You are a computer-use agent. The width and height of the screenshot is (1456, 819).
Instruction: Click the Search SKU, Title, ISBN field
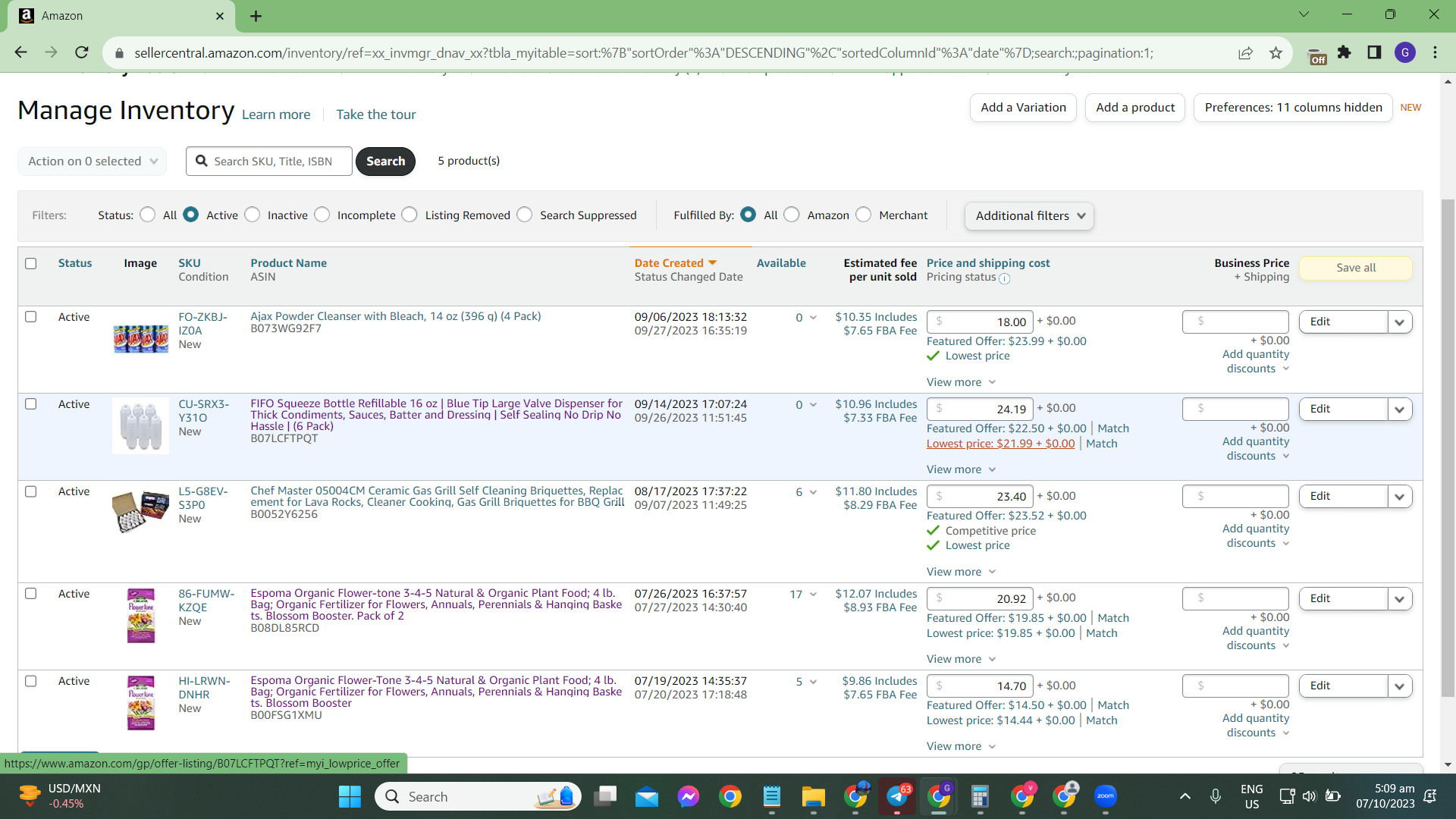point(269,161)
